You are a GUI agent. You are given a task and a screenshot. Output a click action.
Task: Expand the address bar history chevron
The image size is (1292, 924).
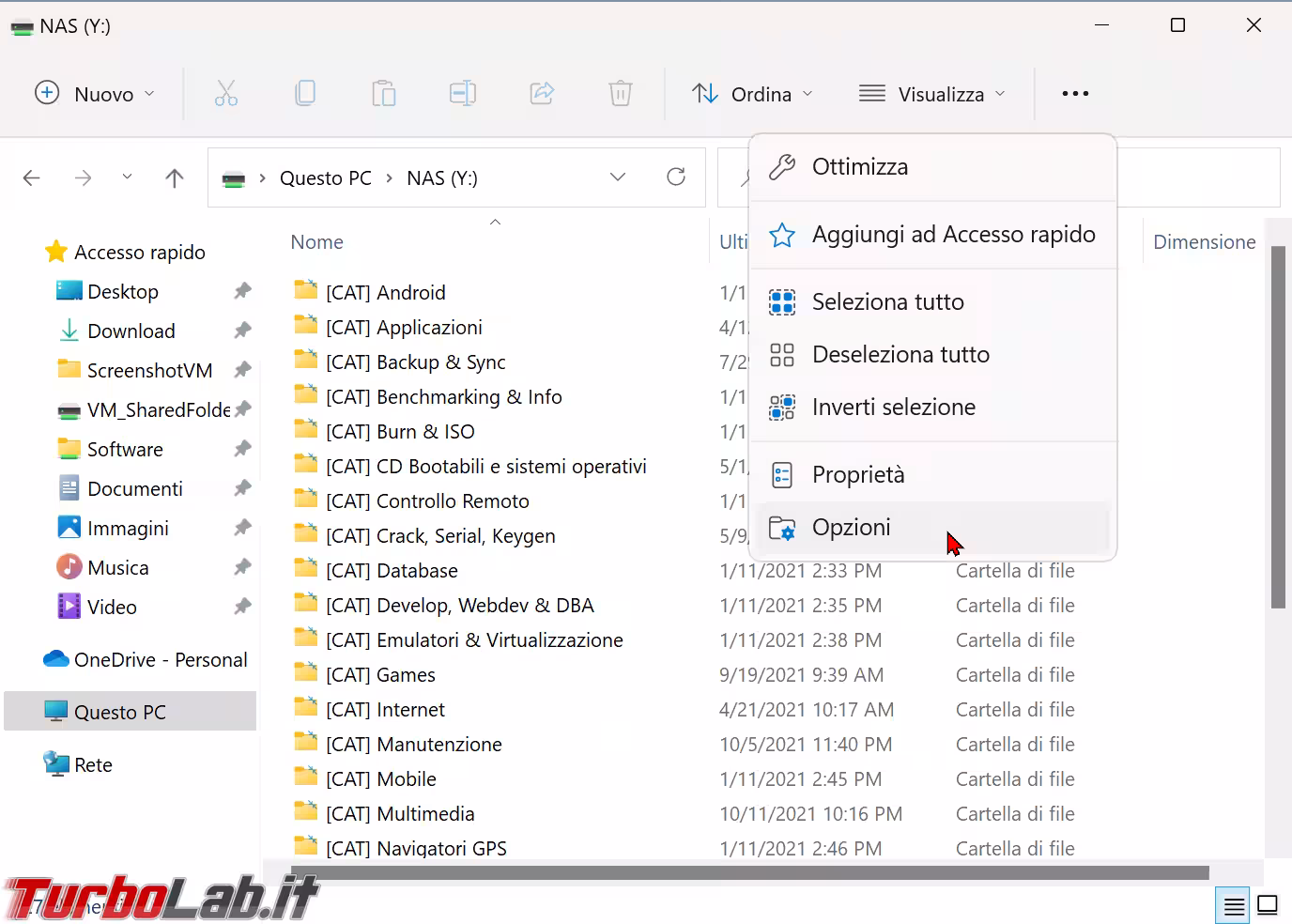click(x=618, y=177)
